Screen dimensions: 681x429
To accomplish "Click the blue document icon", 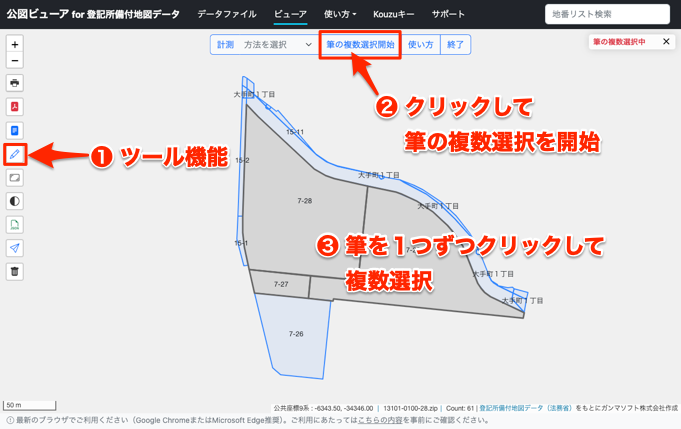I will [x=14, y=131].
